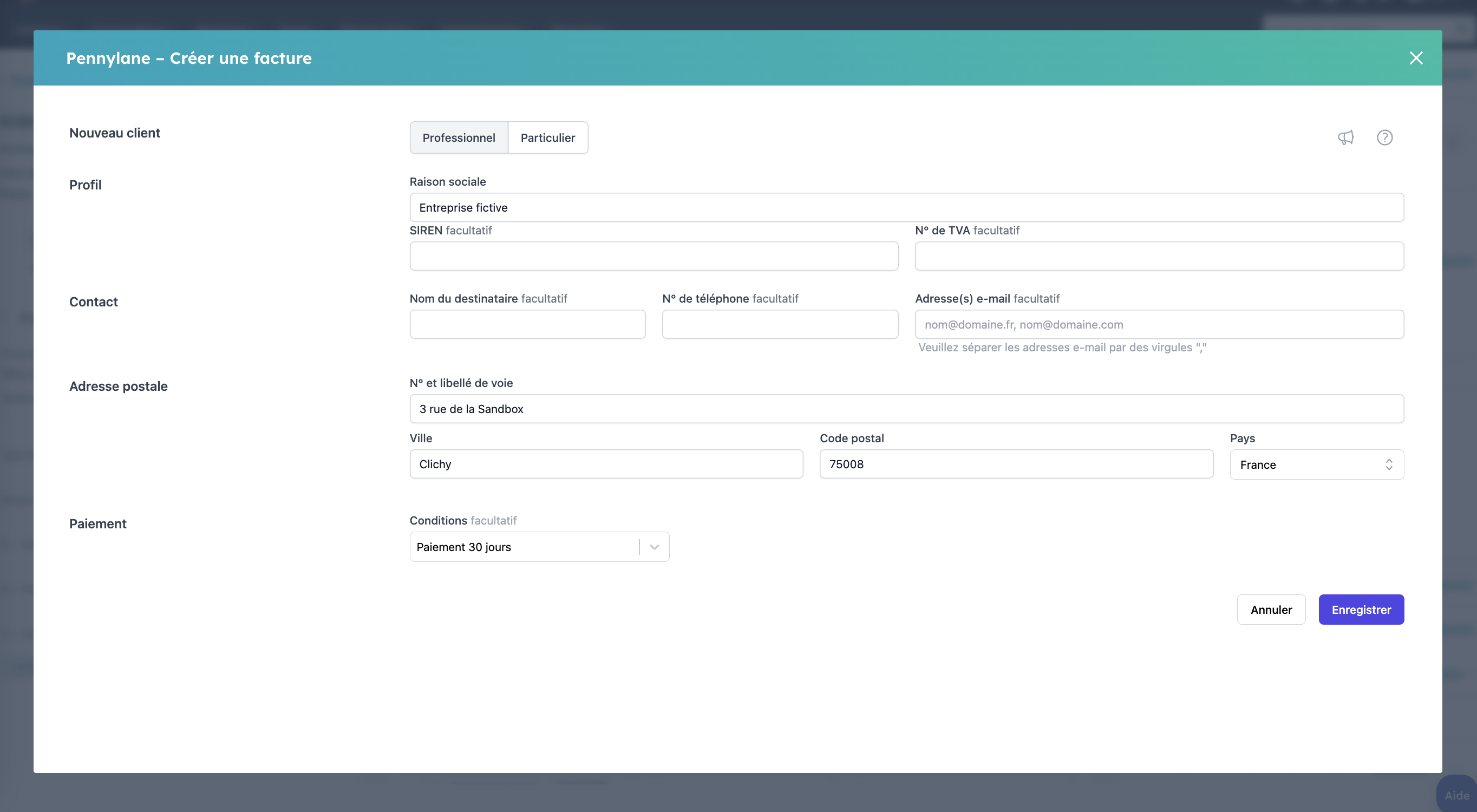Close the Créer une facture dialog

pyautogui.click(x=1416, y=58)
